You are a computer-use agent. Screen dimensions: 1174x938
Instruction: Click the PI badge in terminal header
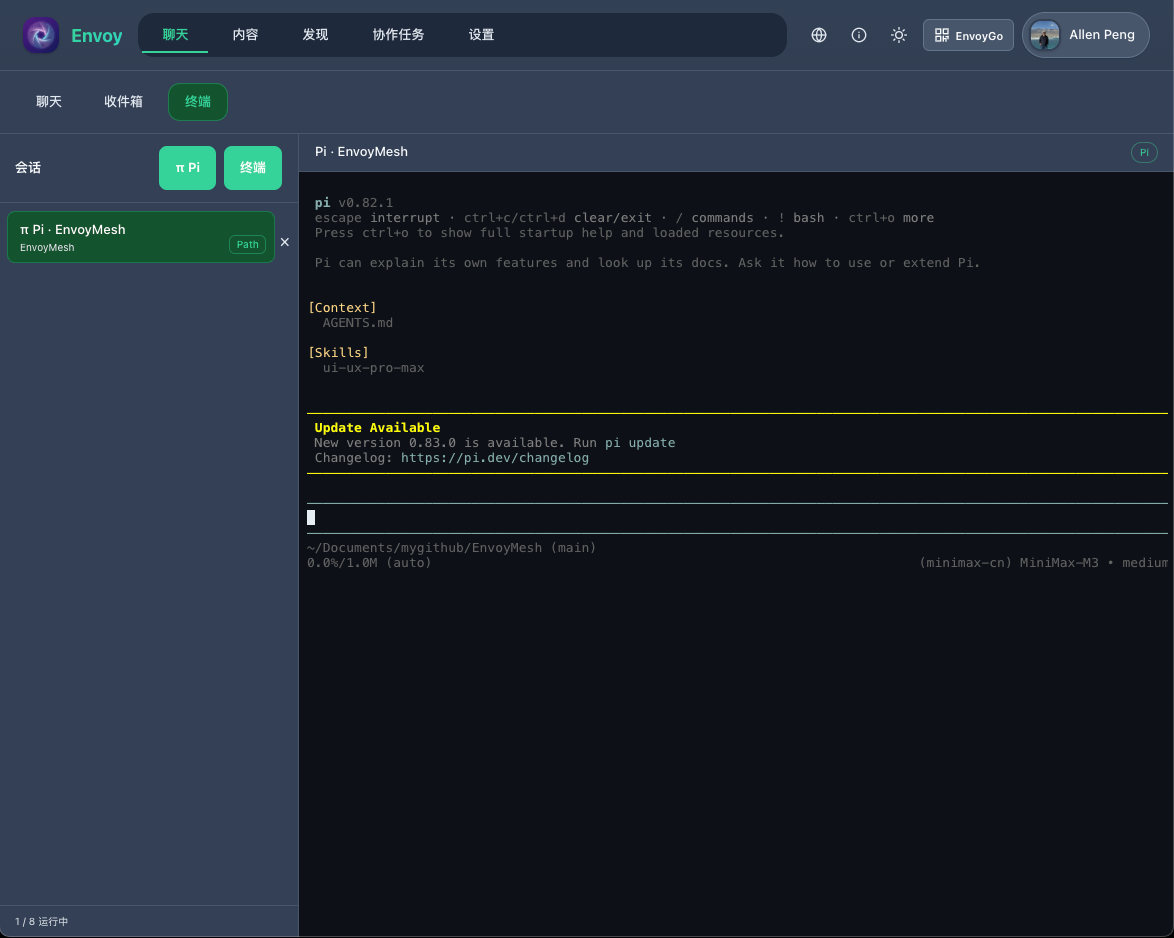click(x=1144, y=153)
